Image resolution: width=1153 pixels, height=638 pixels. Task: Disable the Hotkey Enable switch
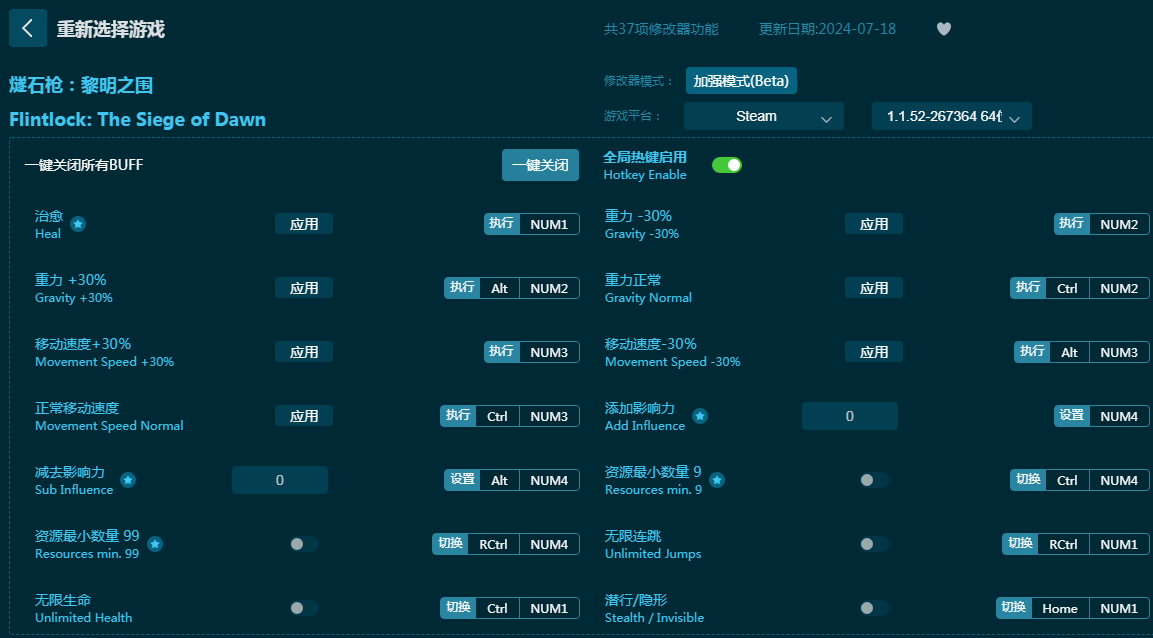(727, 165)
